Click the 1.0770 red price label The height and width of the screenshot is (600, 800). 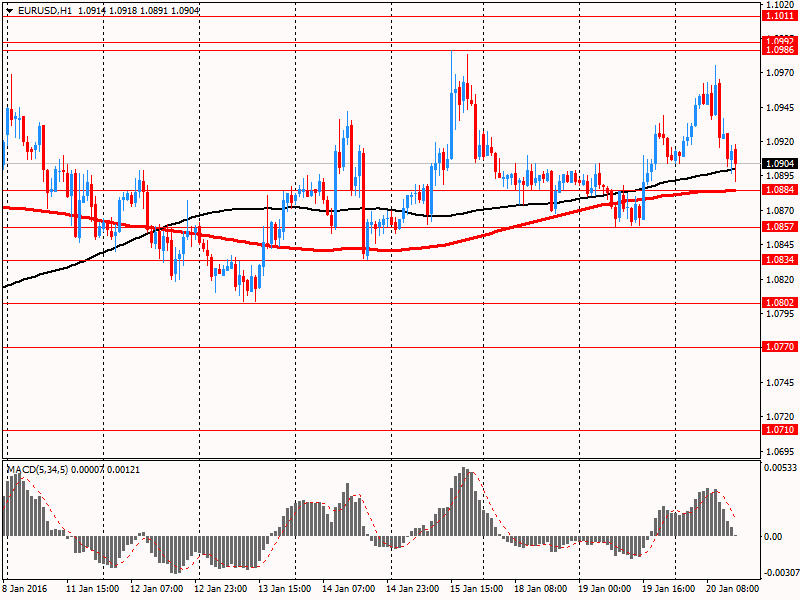[x=779, y=347]
